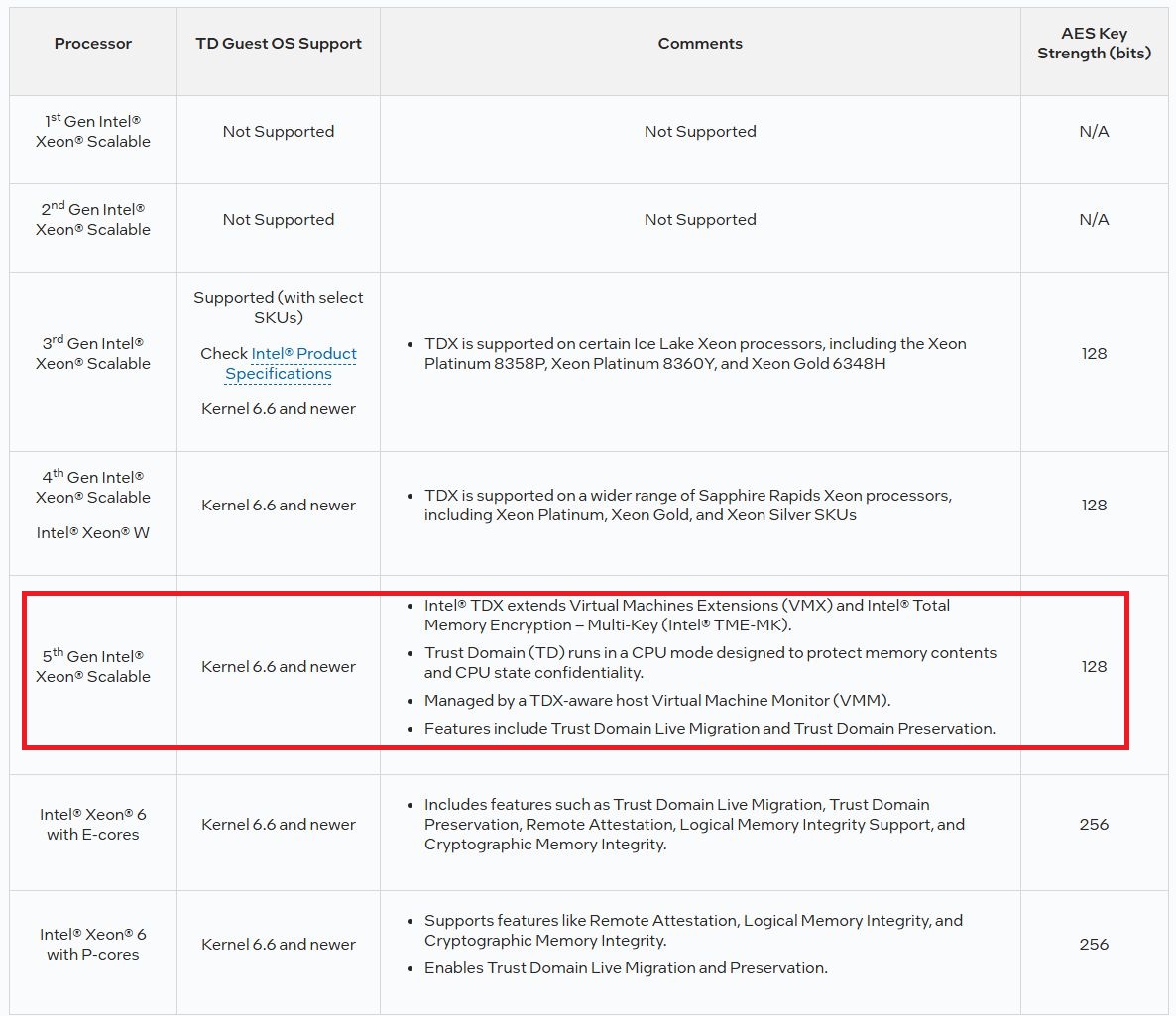Screen dimensions: 1176x1016
Task: Click the "Supported (with select SKUs)" text
Action: 279,307
